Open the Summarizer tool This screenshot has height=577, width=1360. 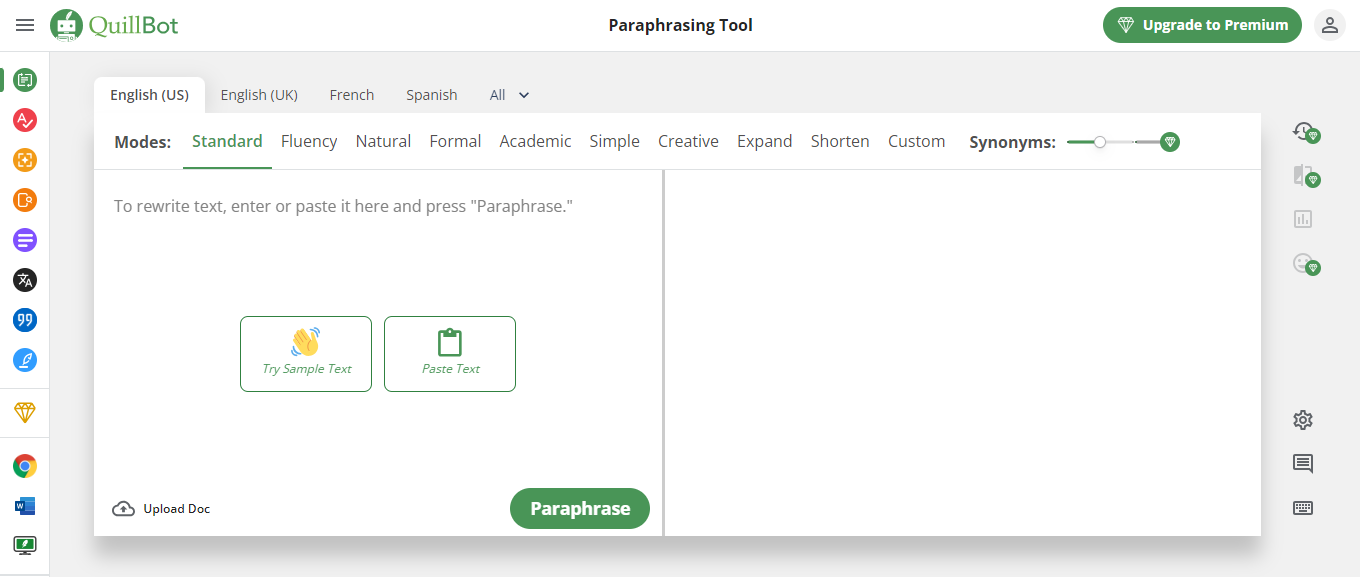click(24, 239)
